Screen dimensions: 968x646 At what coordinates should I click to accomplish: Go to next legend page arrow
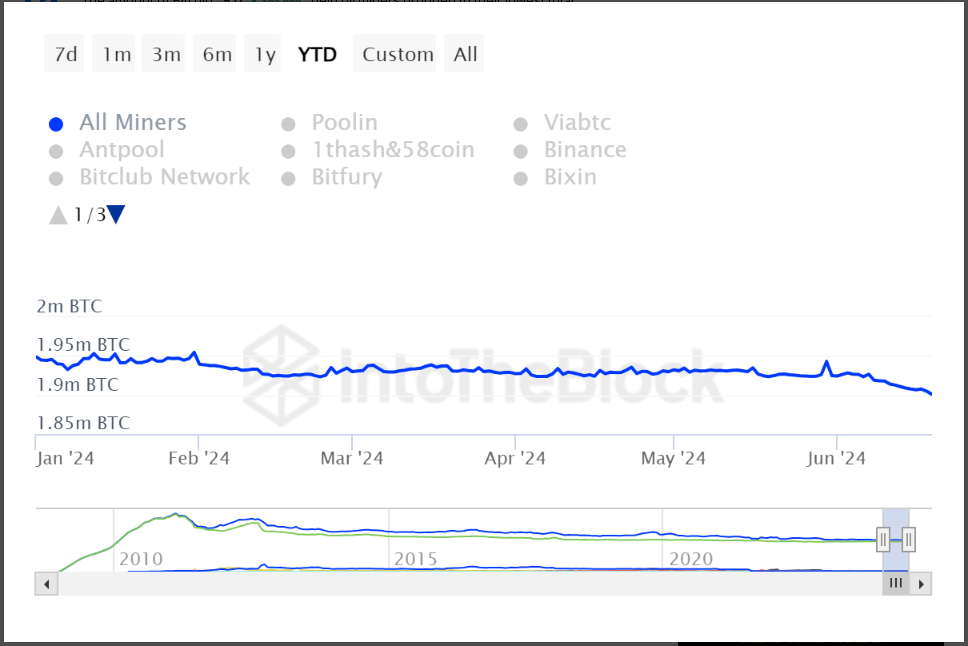click(116, 214)
